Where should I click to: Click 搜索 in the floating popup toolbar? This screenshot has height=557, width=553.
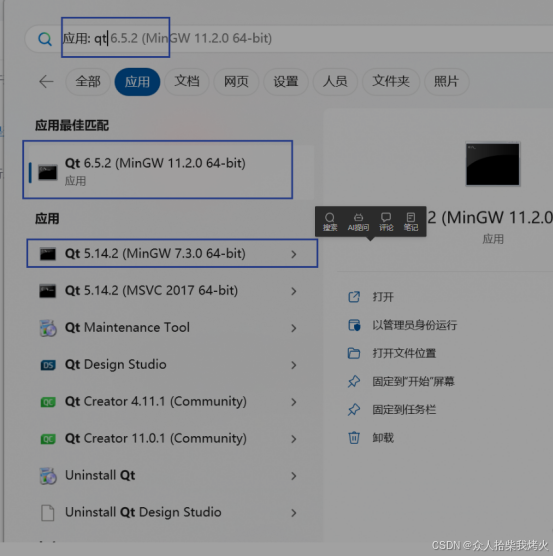point(330,222)
